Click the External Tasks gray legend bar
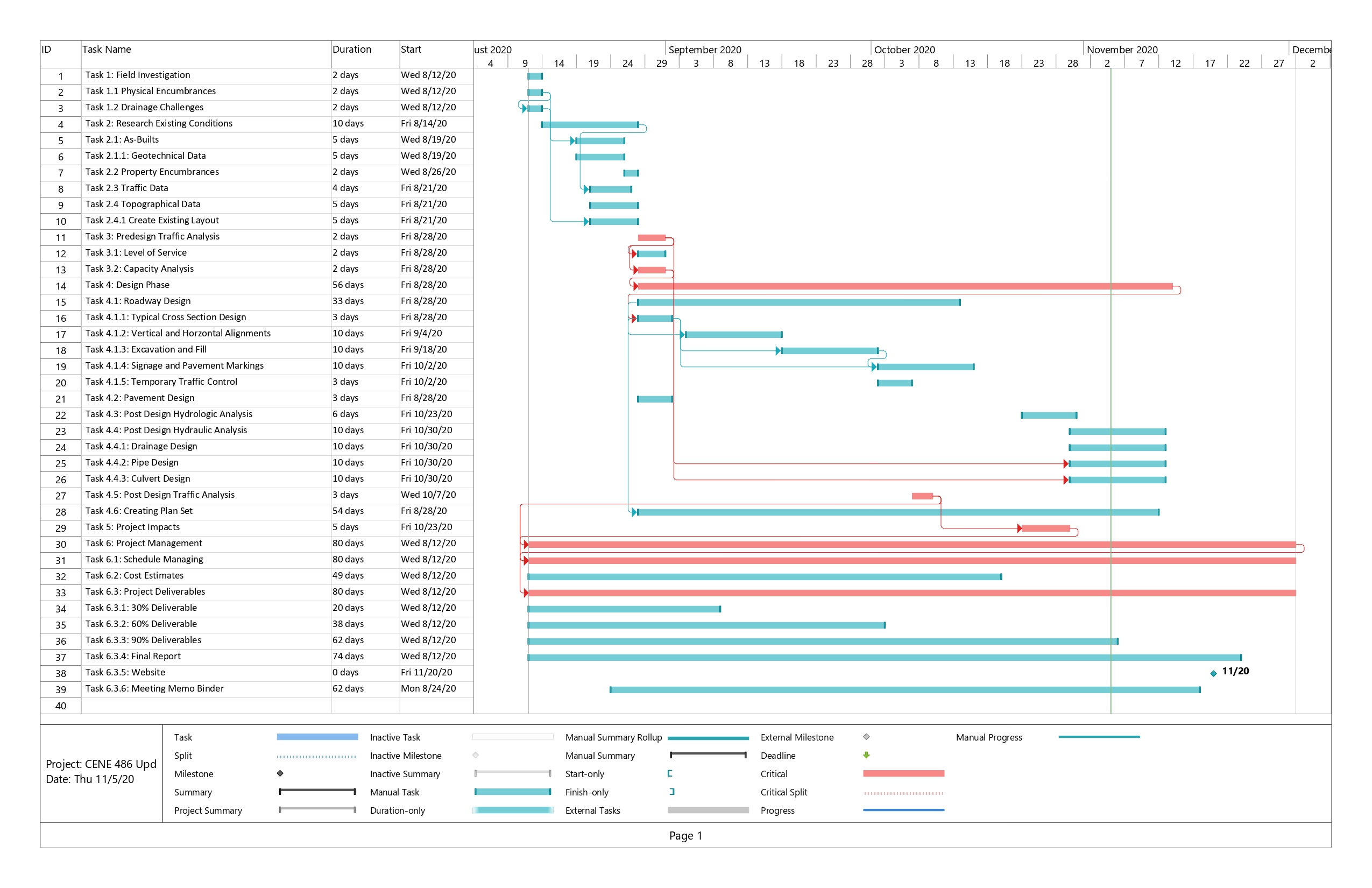The image size is (1372, 888). [x=708, y=809]
